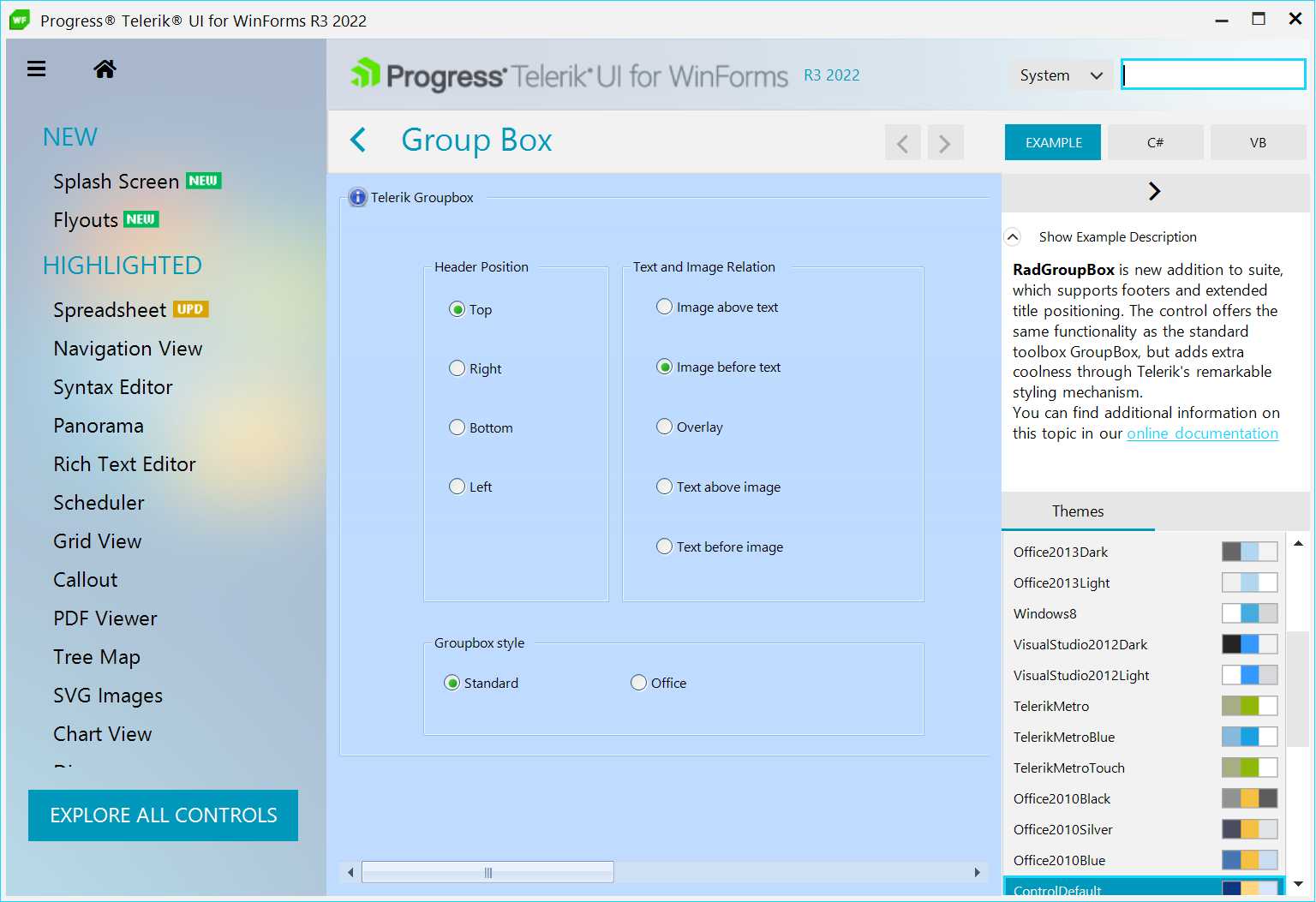Viewport: 1316px width, 902px height.
Task: Choose Text above image option
Action: pos(719,487)
